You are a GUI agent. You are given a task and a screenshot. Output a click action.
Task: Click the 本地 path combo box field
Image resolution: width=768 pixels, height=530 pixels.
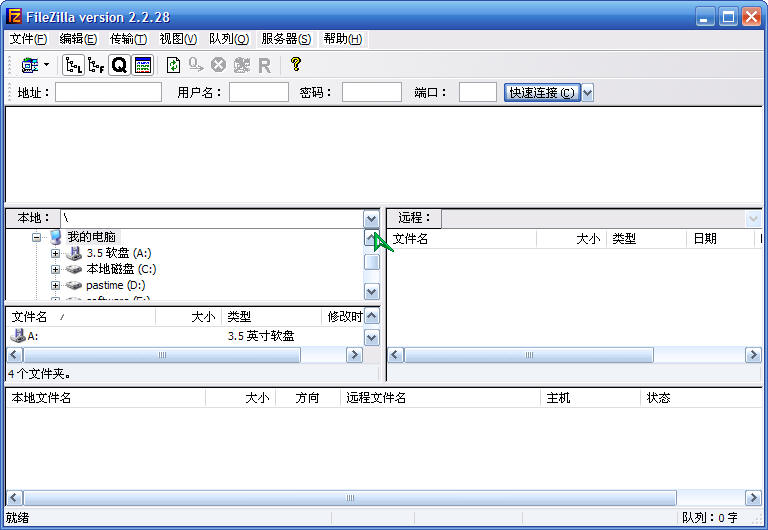pyautogui.click(x=212, y=218)
